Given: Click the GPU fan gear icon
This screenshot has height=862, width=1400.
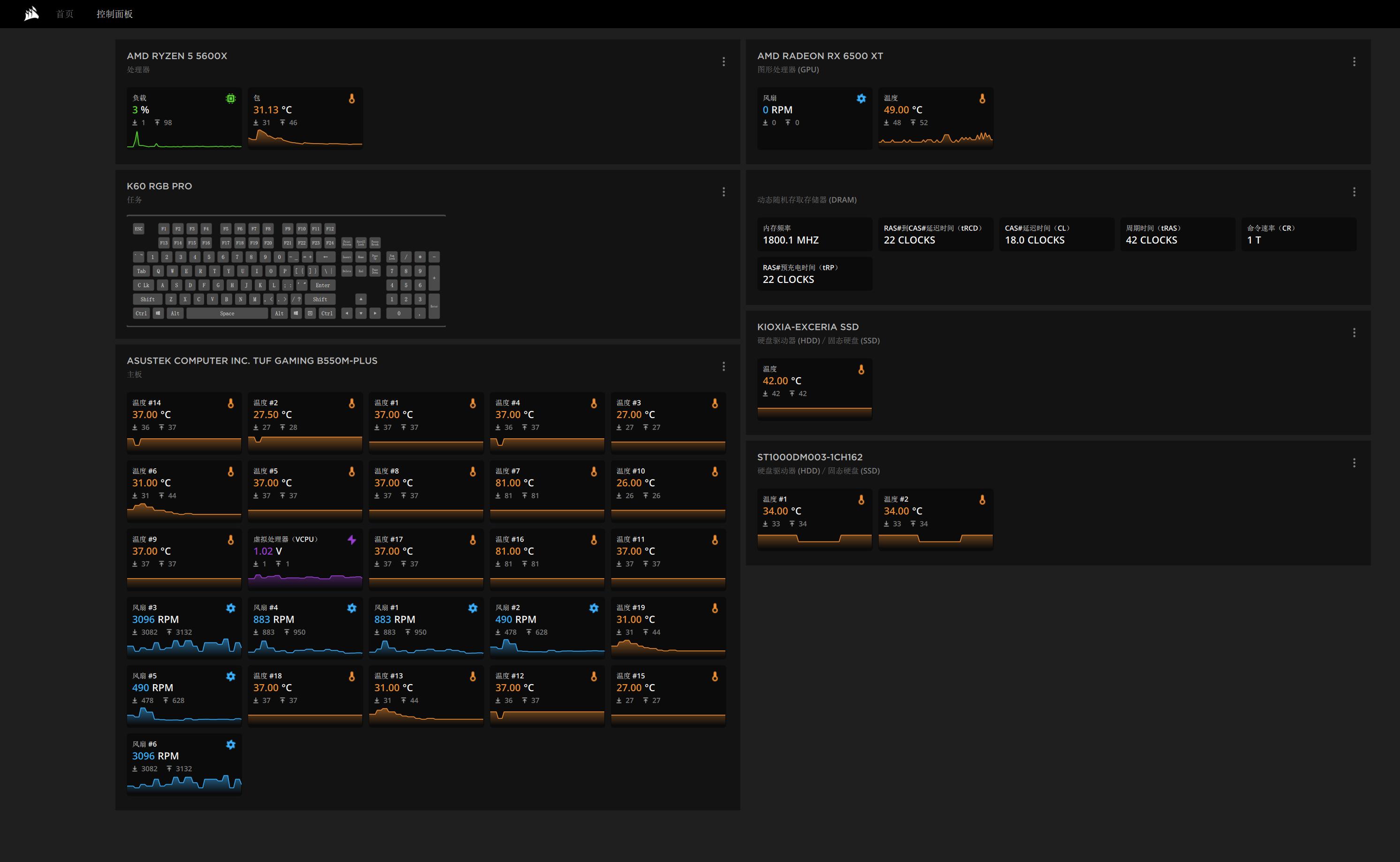Looking at the screenshot, I should (861, 99).
